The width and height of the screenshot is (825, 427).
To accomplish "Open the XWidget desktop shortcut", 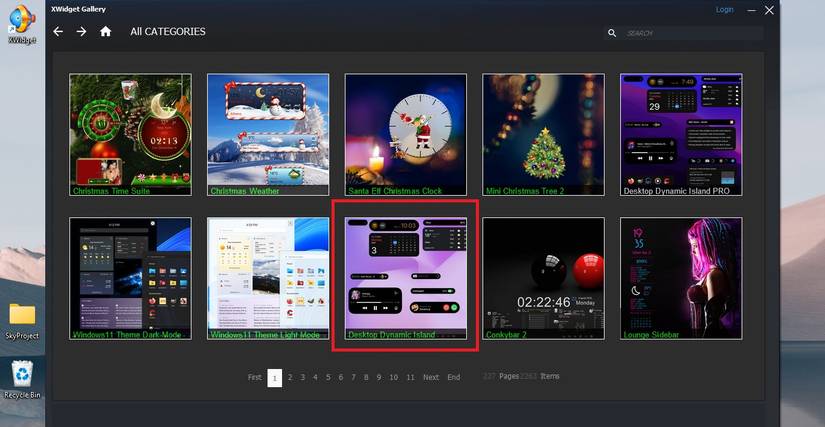I will (x=22, y=25).
